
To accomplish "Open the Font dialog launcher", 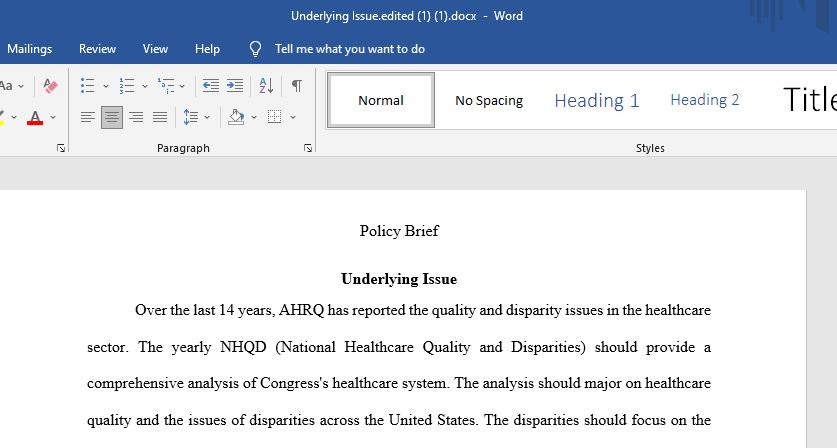I will tap(61, 148).
